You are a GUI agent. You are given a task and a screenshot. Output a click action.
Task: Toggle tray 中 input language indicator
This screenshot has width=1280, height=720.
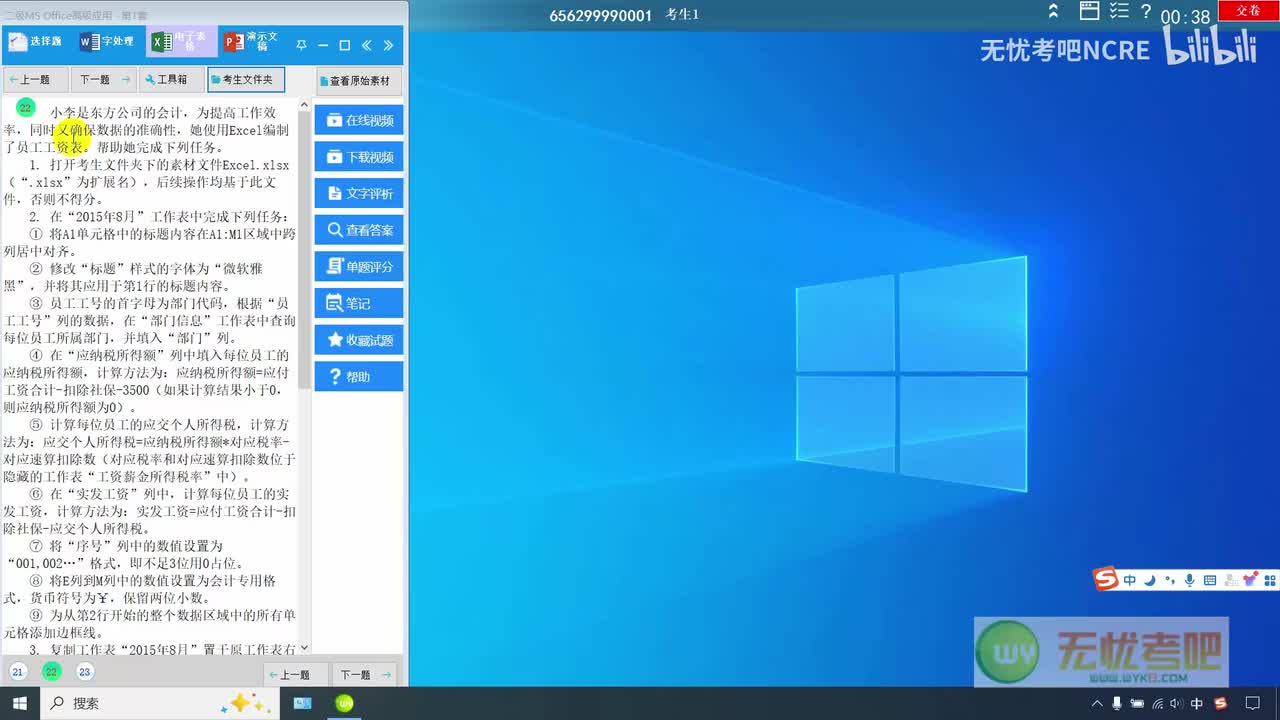[x=1198, y=704]
